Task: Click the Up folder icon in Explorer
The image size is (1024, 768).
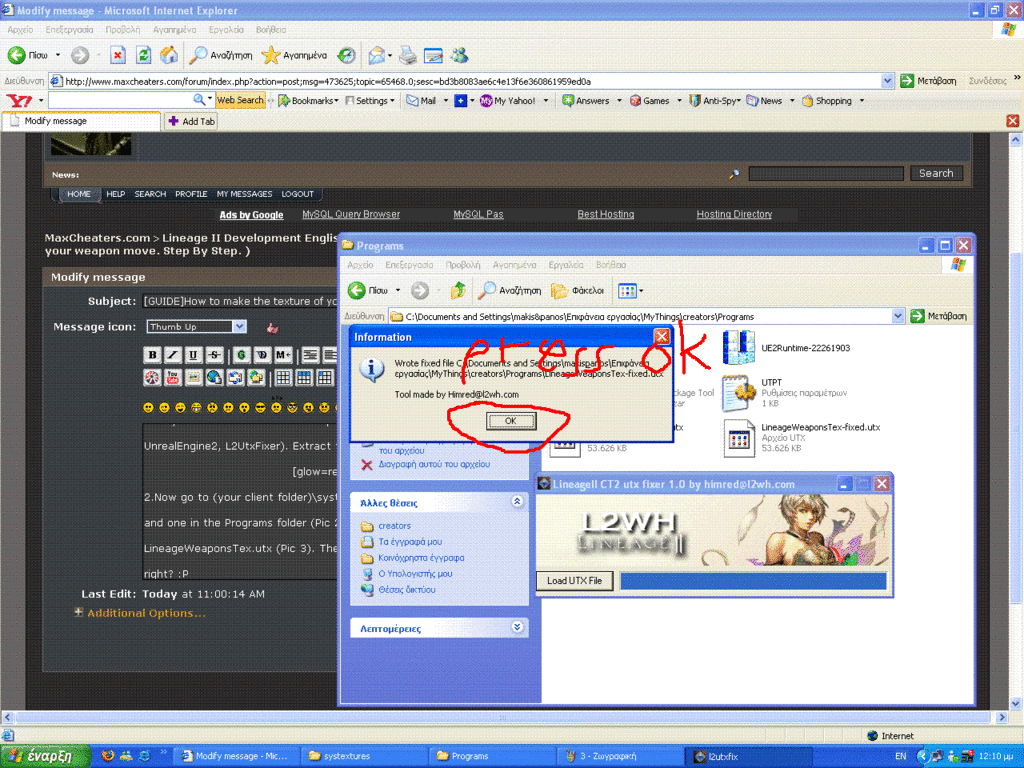Action: click(458, 290)
